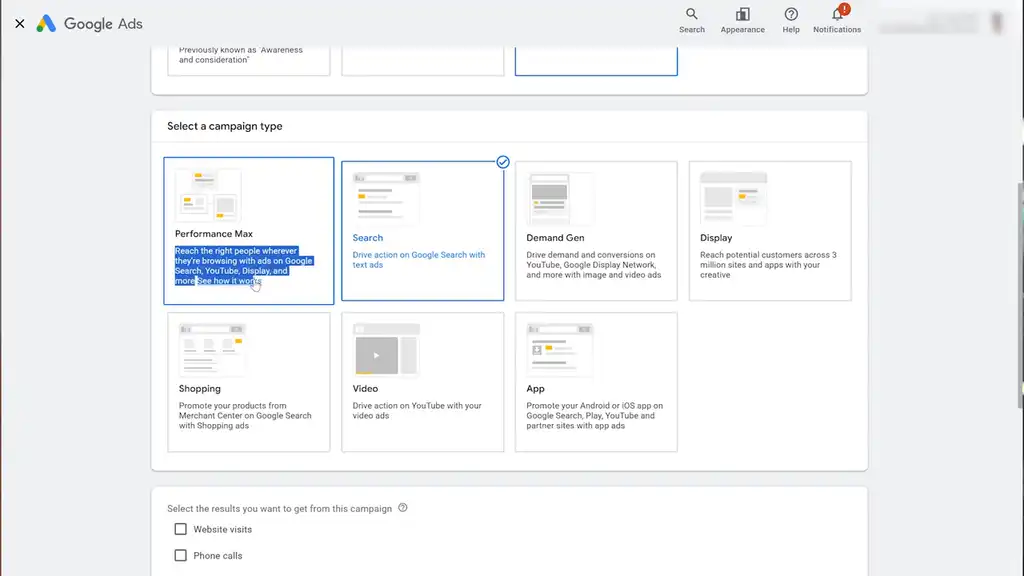The image size is (1024, 576).
Task: Click 'Drive action on YouTube with your video ads'
Action: point(417,410)
